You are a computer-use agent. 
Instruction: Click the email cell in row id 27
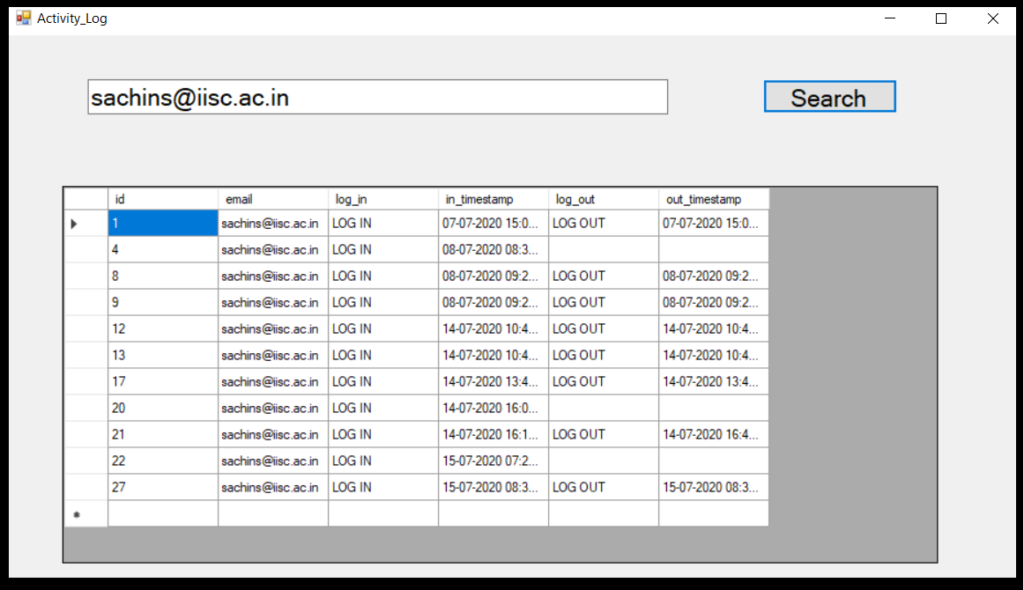point(272,487)
